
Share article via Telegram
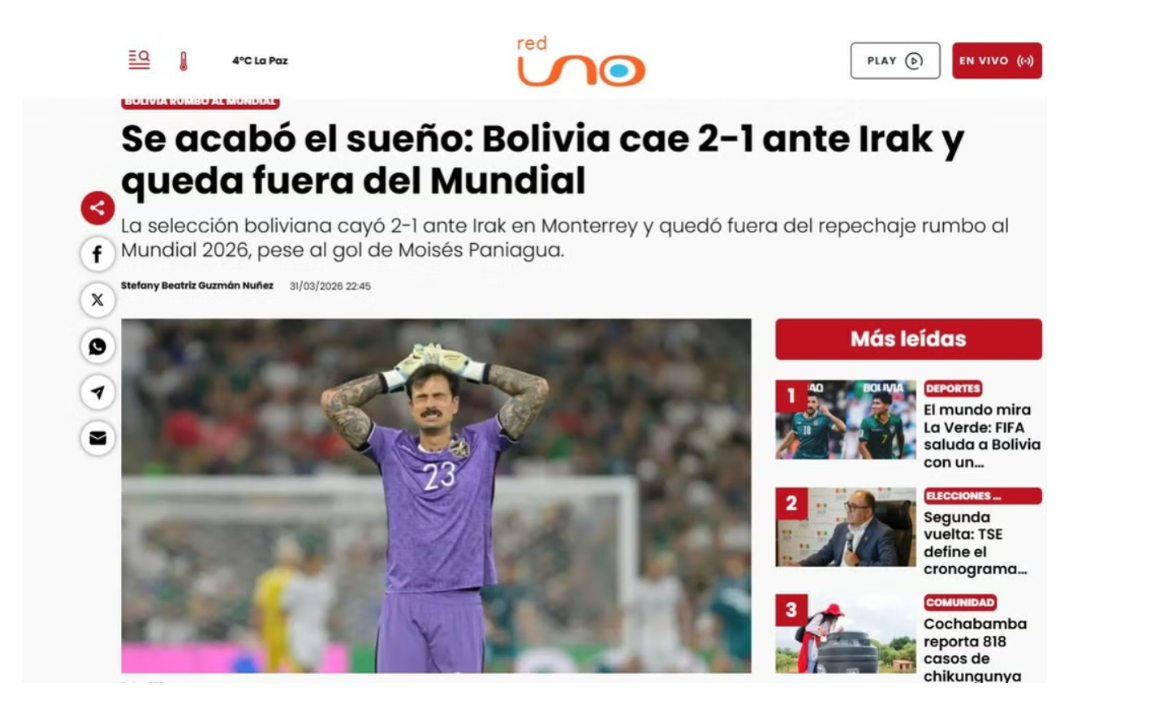click(97, 393)
